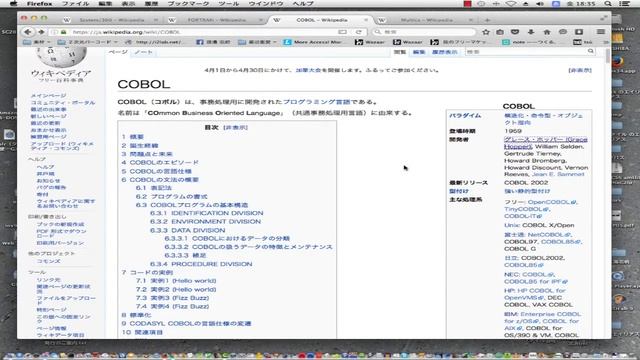The image size is (640, 360).
Task: Click the eject icon in menu bar
Action: point(526,4)
